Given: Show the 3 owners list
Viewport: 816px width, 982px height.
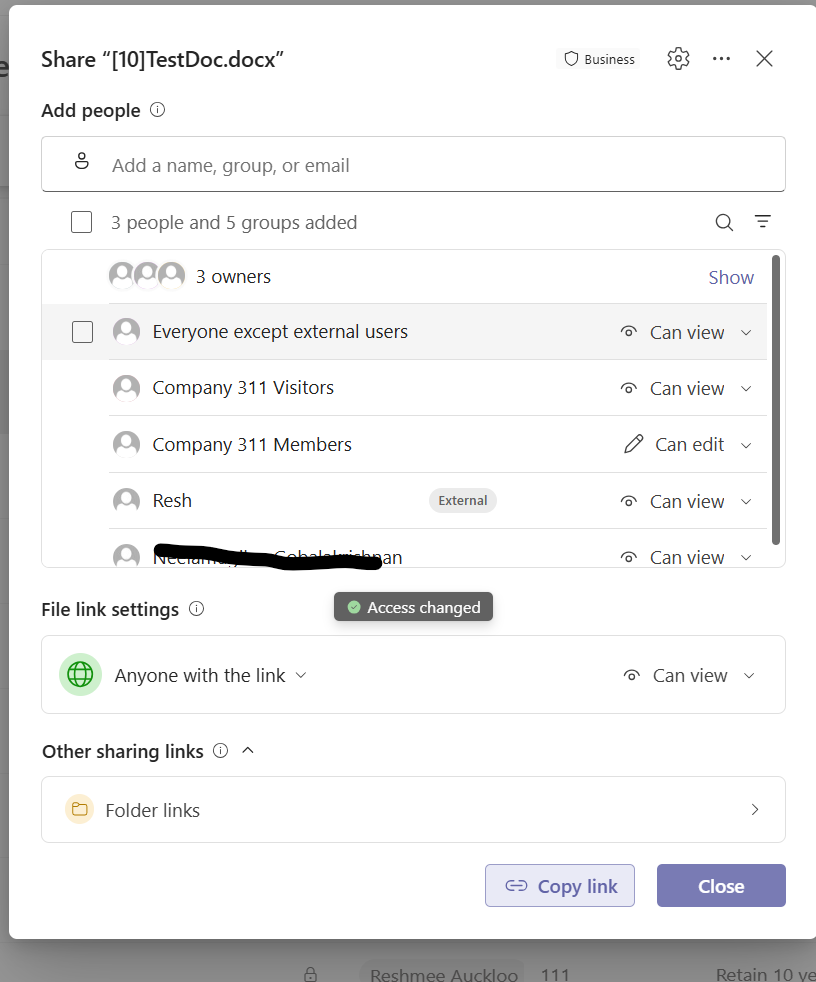Looking at the screenshot, I should (x=731, y=277).
